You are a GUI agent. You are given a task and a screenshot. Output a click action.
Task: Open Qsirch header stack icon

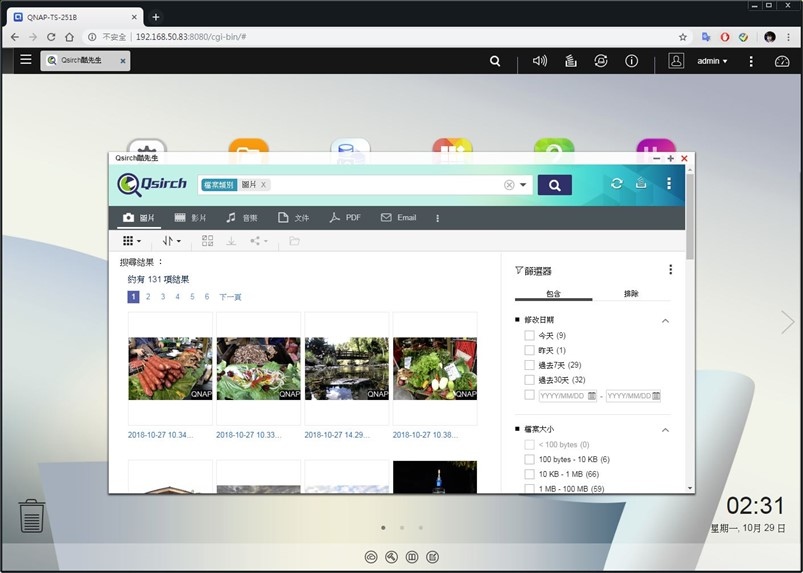641,183
